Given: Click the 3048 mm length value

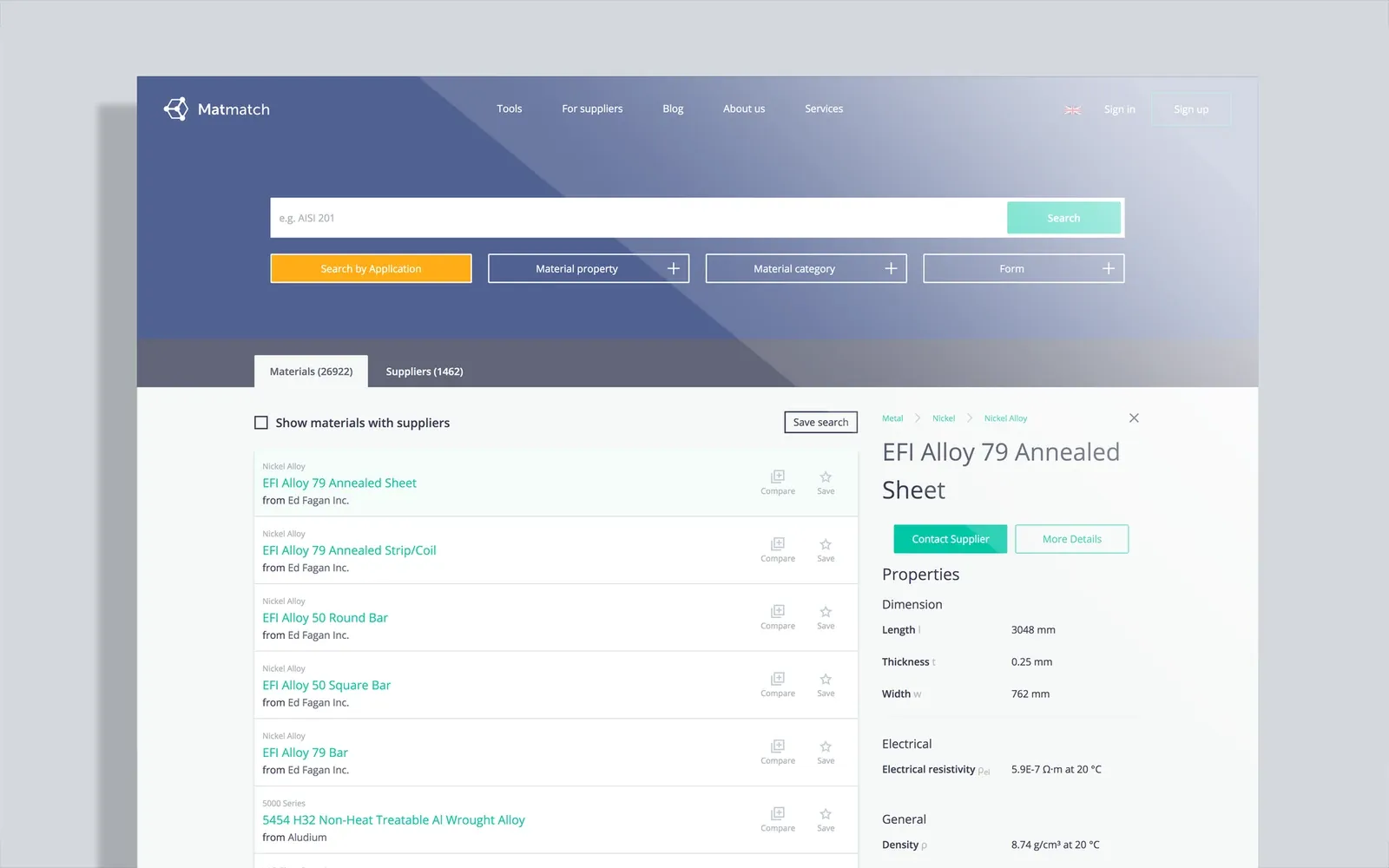Looking at the screenshot, I should pyautogui.click(x=1033, y=630).
